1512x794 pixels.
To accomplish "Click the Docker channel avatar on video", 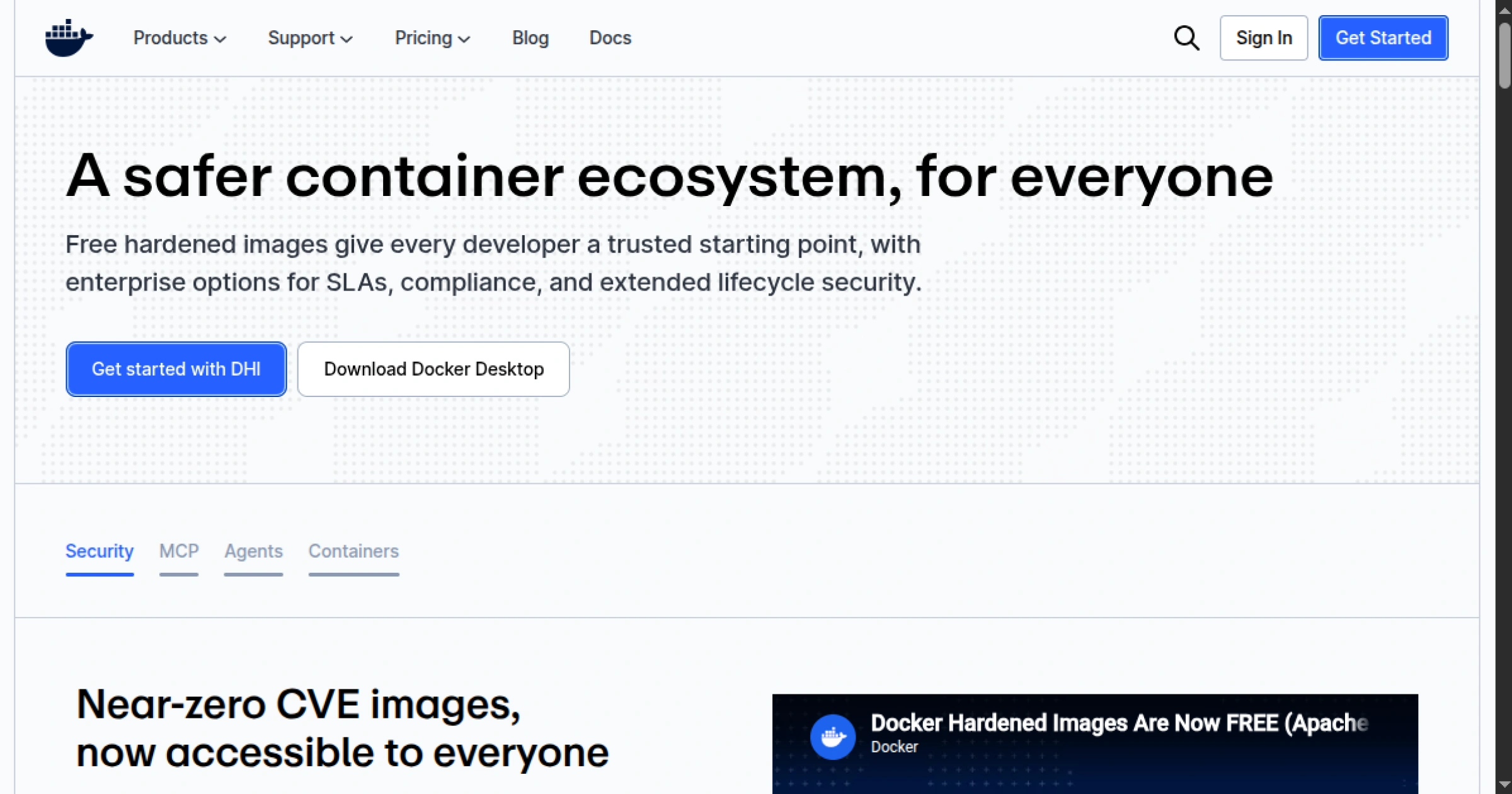I will tap(832, 736).
